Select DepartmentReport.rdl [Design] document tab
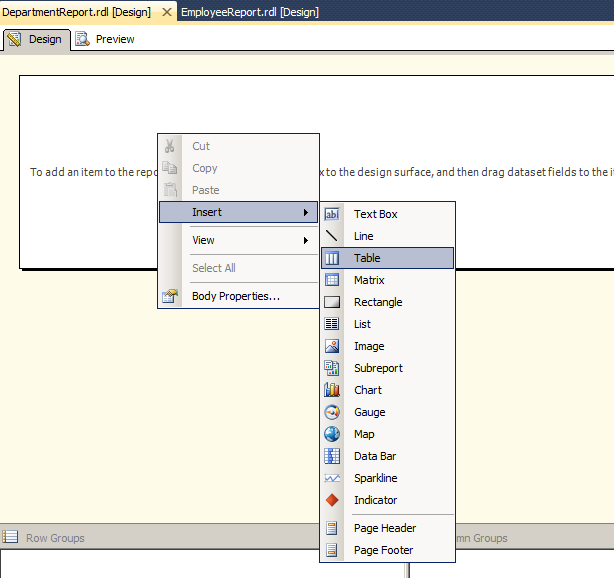 (x=76, y=12)
